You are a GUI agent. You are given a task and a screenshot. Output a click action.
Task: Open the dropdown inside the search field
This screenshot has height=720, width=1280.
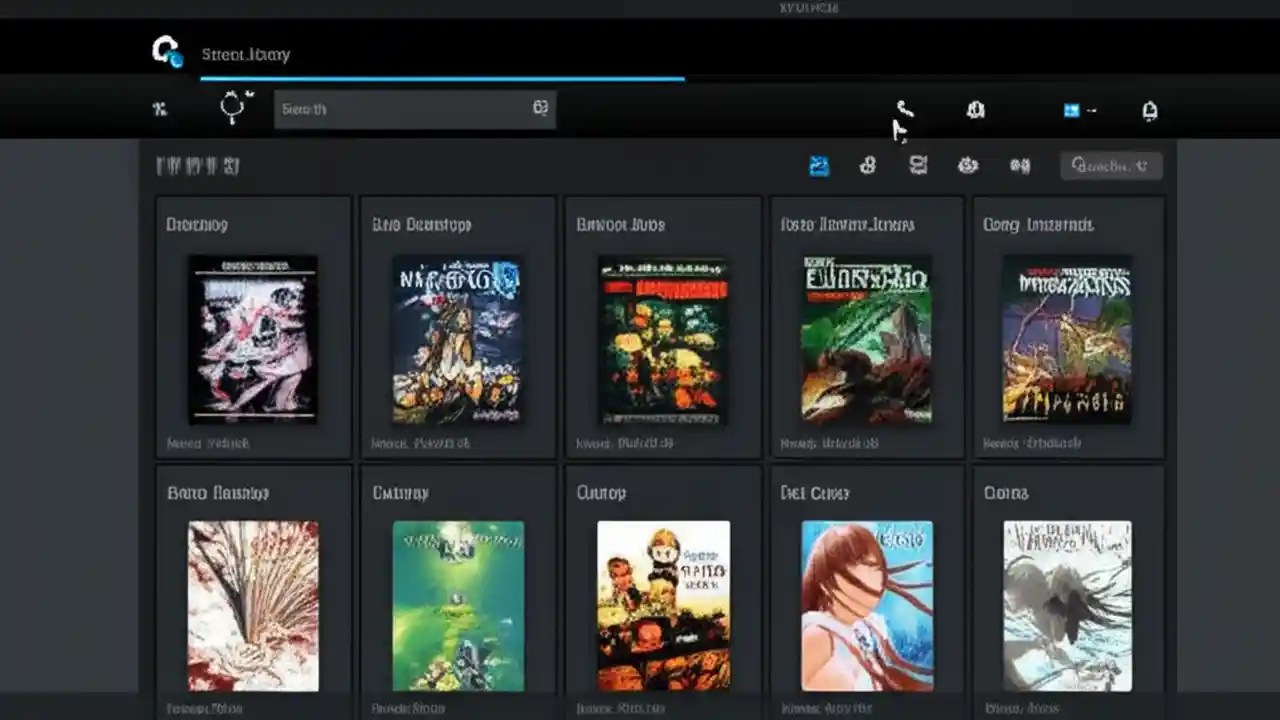click(540, 109)
